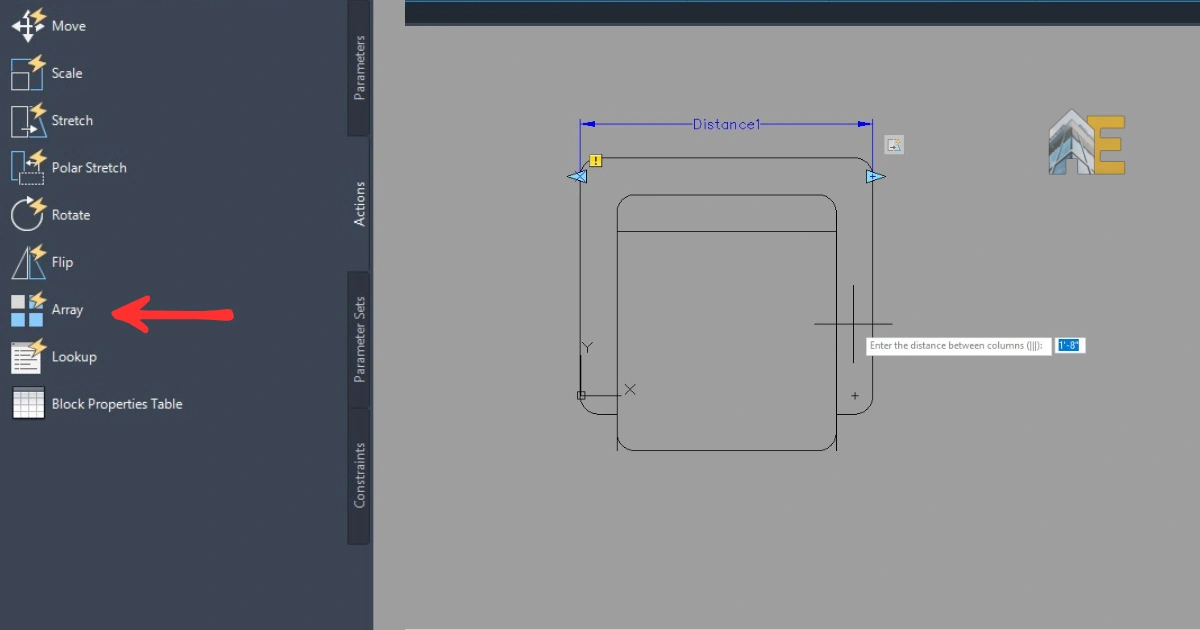Viewport: 1200px width, 630px height.
Task: Select the Move action icon
Action: tap(28, 26)
